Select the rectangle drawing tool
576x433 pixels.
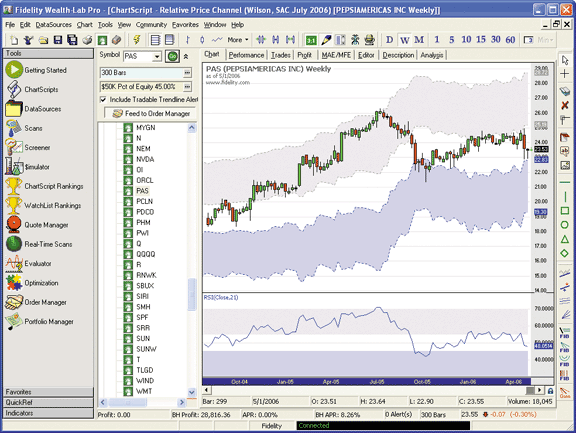coord(565,211)
